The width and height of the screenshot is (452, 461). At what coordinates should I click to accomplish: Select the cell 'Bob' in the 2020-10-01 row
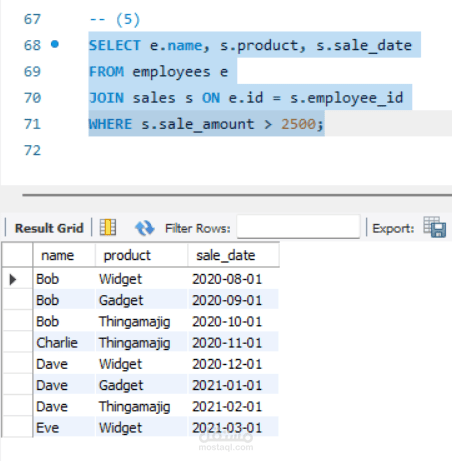[64, 322]
